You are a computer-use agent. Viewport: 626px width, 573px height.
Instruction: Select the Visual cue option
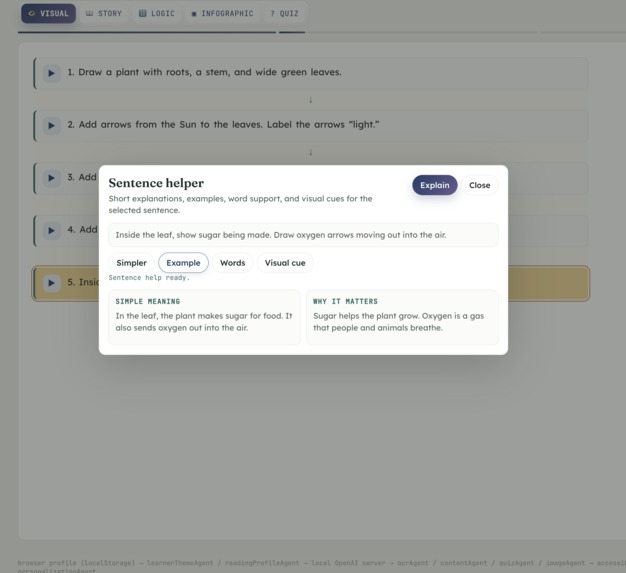point(285,263)
